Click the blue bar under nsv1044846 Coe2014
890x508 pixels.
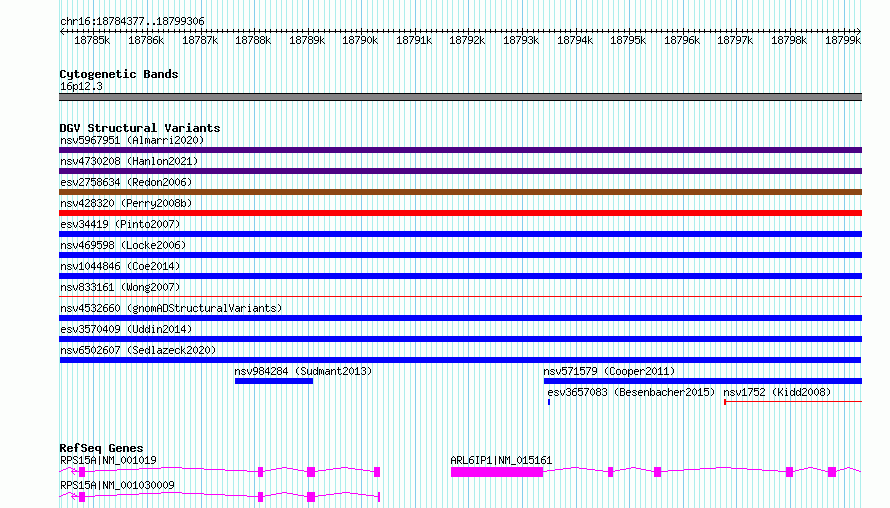click(x=460, y=276)
